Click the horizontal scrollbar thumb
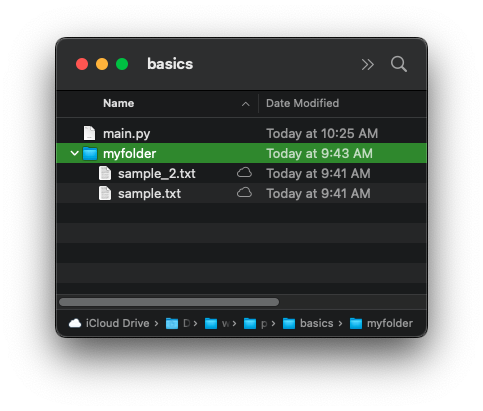483x411 pixels. point(169,302)
